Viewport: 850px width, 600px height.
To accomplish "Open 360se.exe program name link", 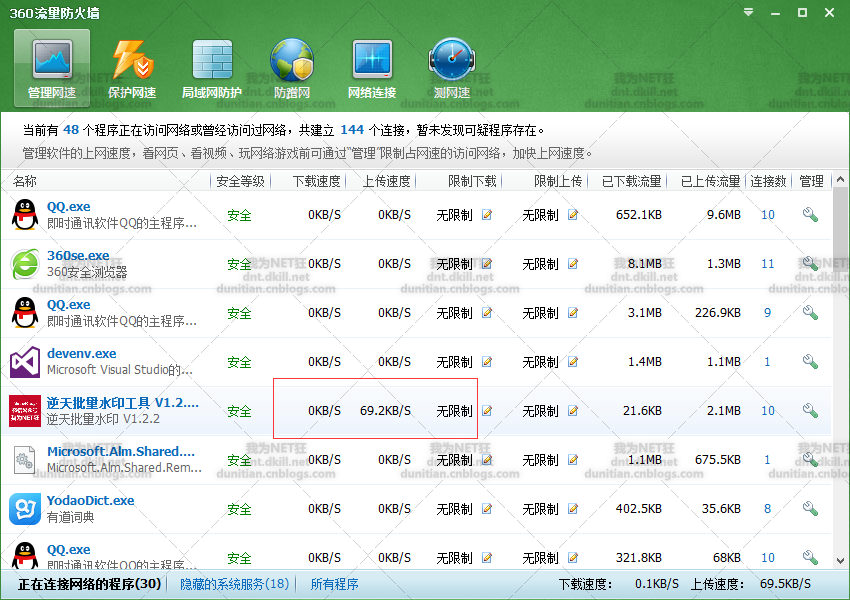I will (x=78, y=255).
